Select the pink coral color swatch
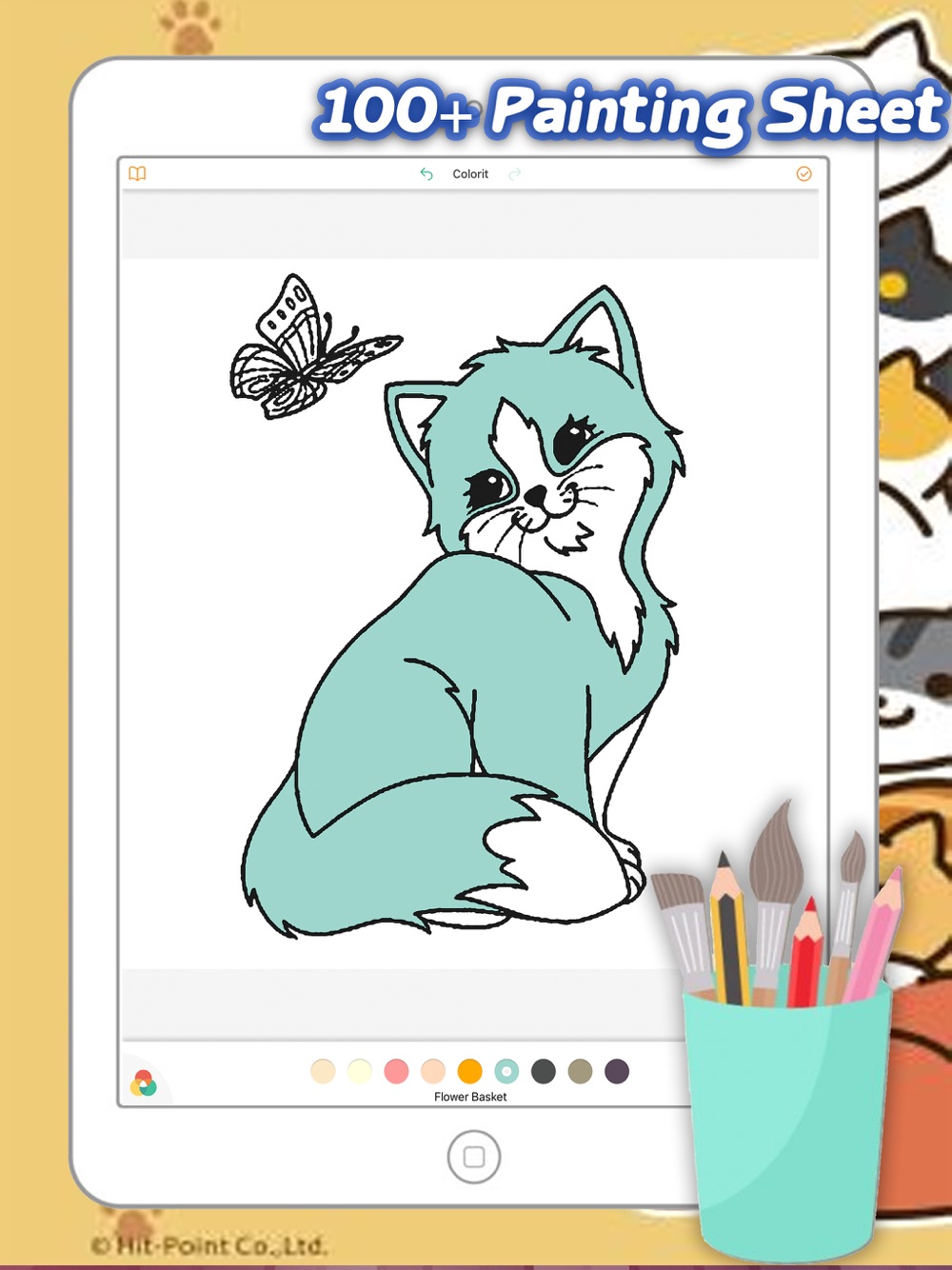 point(396,1071)
